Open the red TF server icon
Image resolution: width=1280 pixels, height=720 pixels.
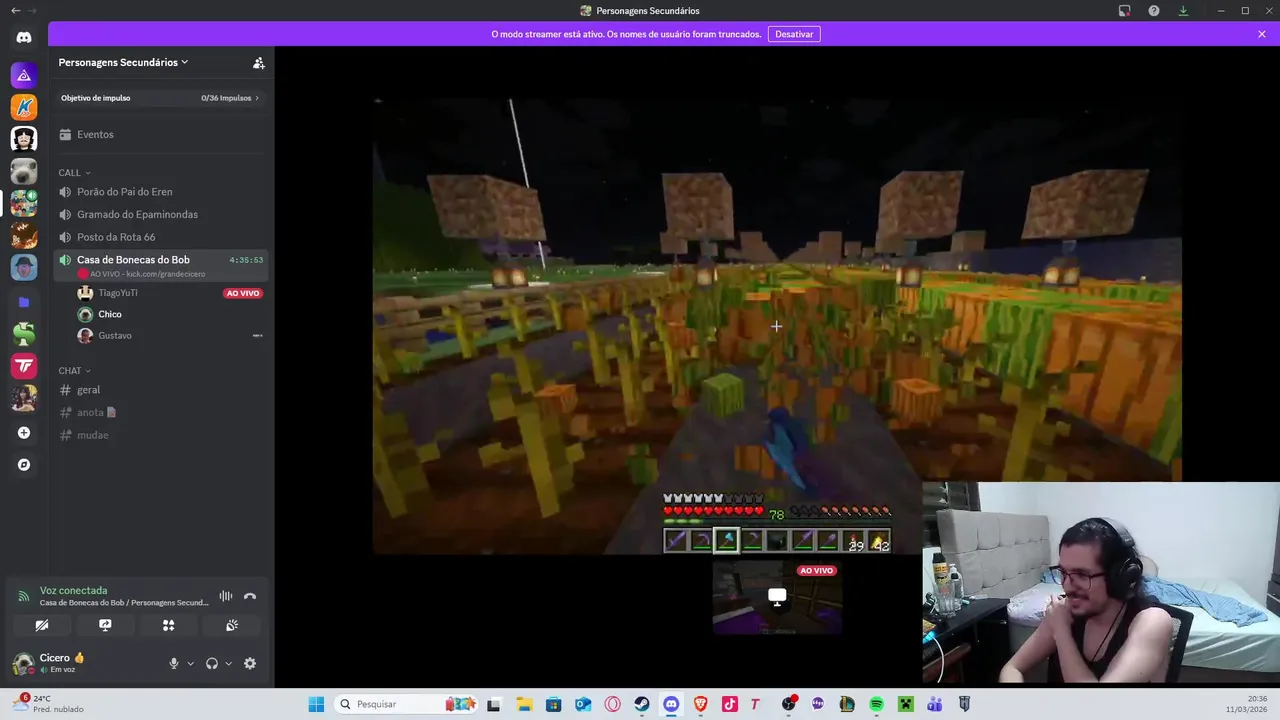pos(24,366)
